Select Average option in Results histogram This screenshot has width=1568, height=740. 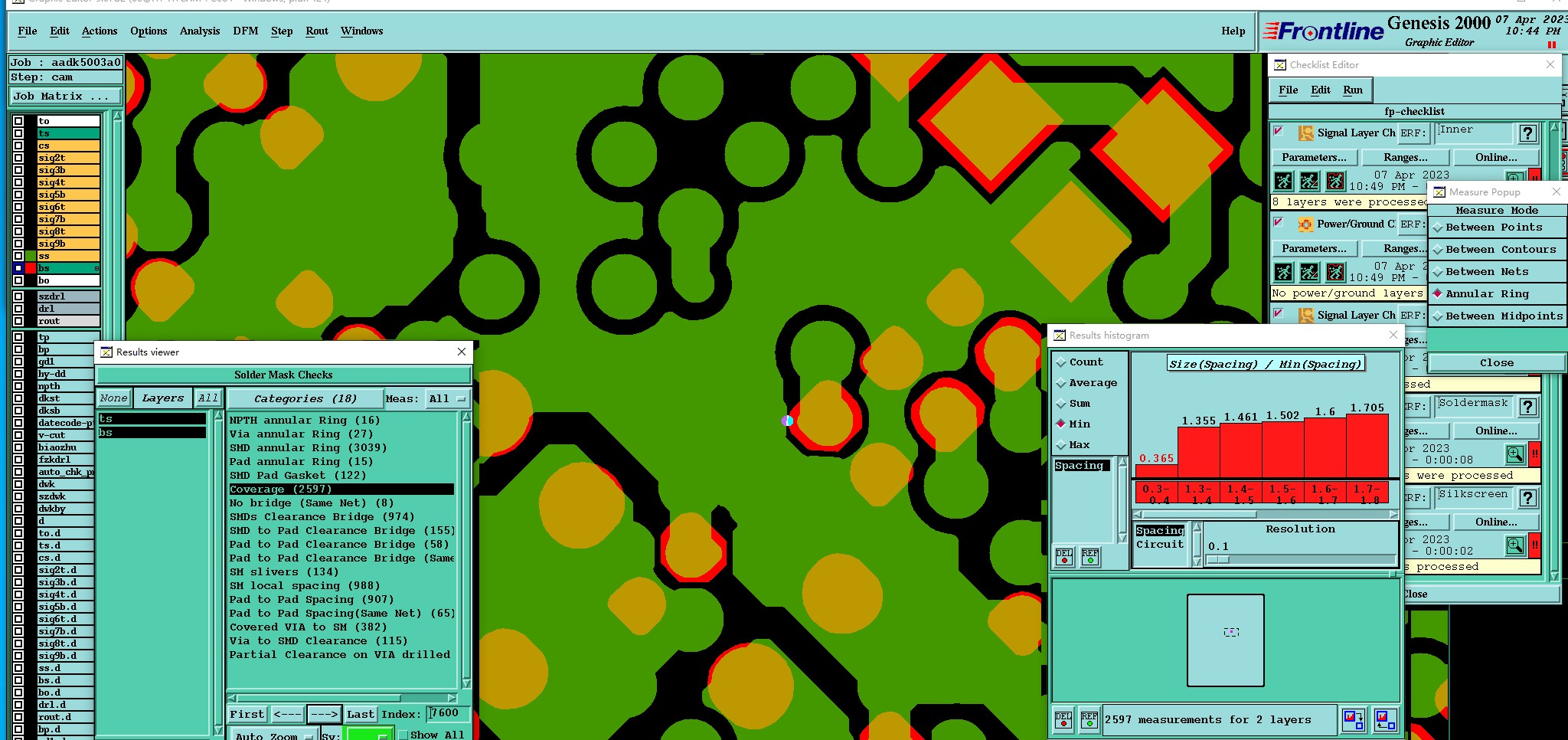tap(1086, 383)
